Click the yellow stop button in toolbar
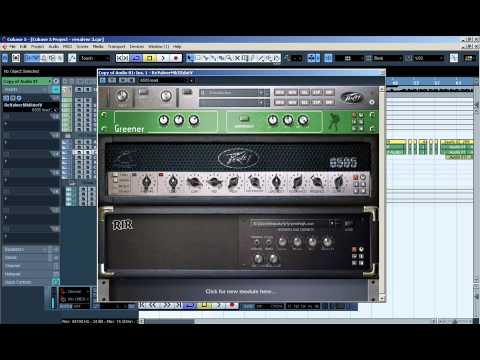Screen dimensions: 480x360 tap(150, 58)
